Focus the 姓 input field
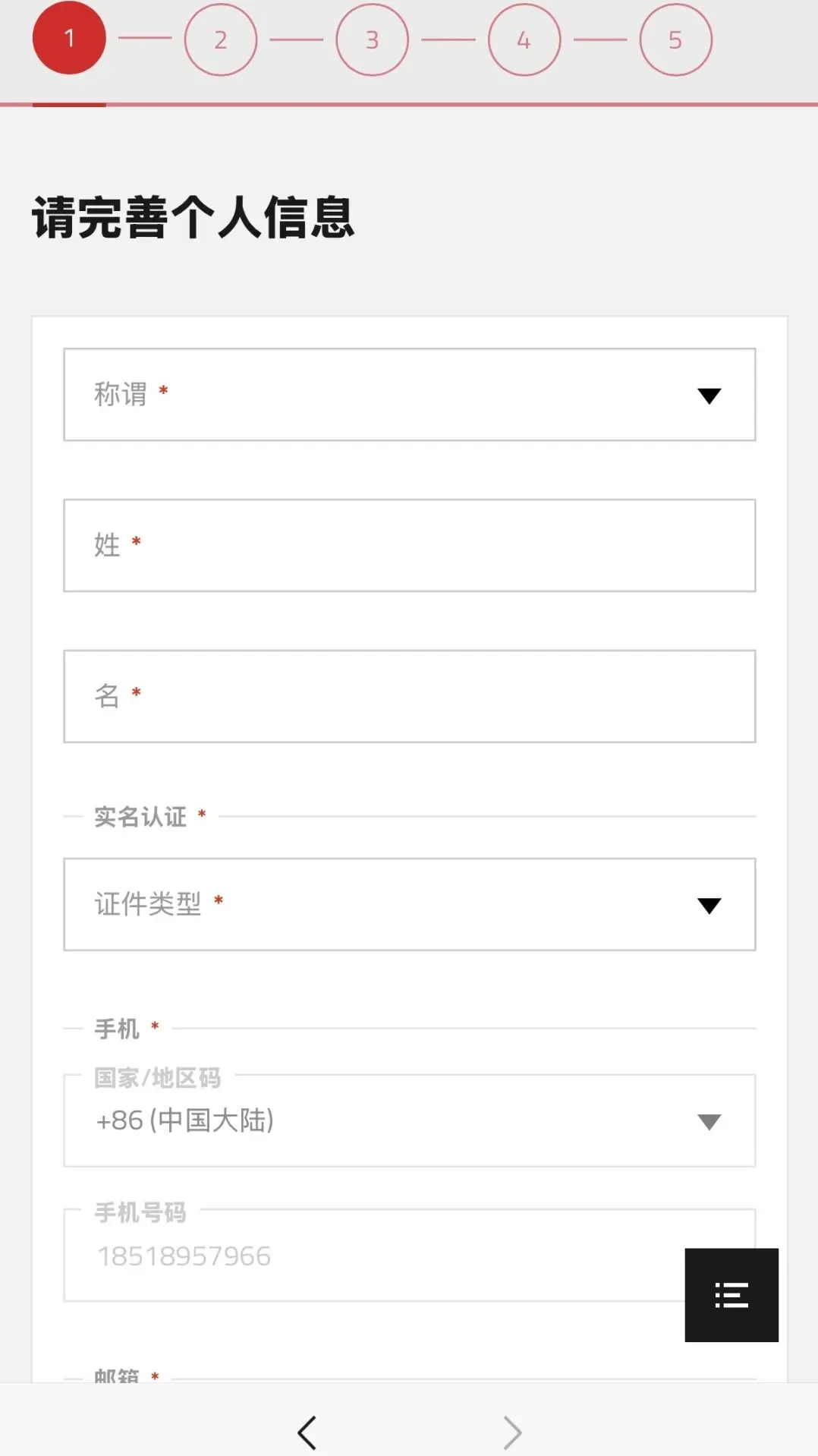 point(410,545)
